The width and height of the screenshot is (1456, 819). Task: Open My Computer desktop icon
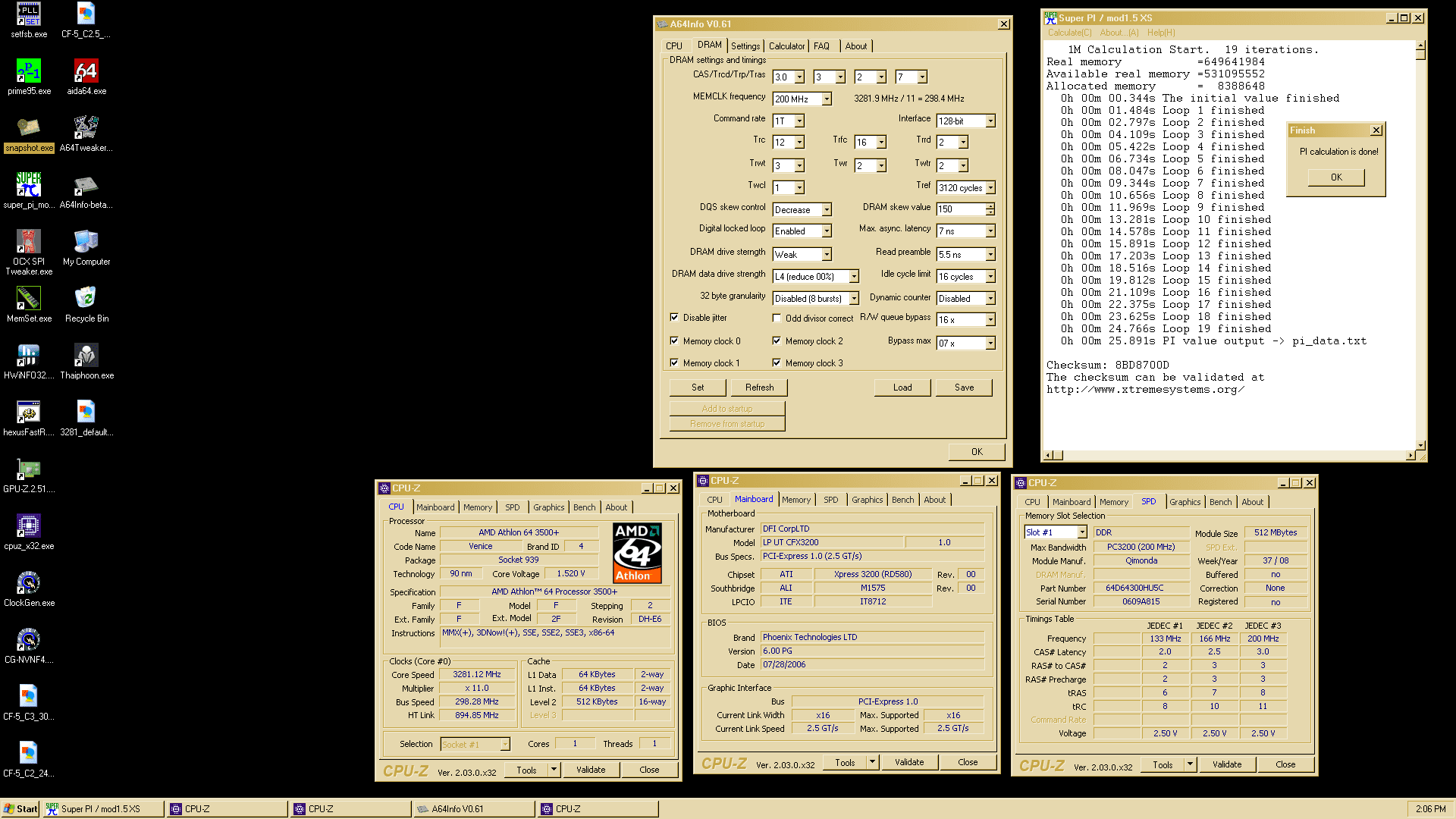86,248
